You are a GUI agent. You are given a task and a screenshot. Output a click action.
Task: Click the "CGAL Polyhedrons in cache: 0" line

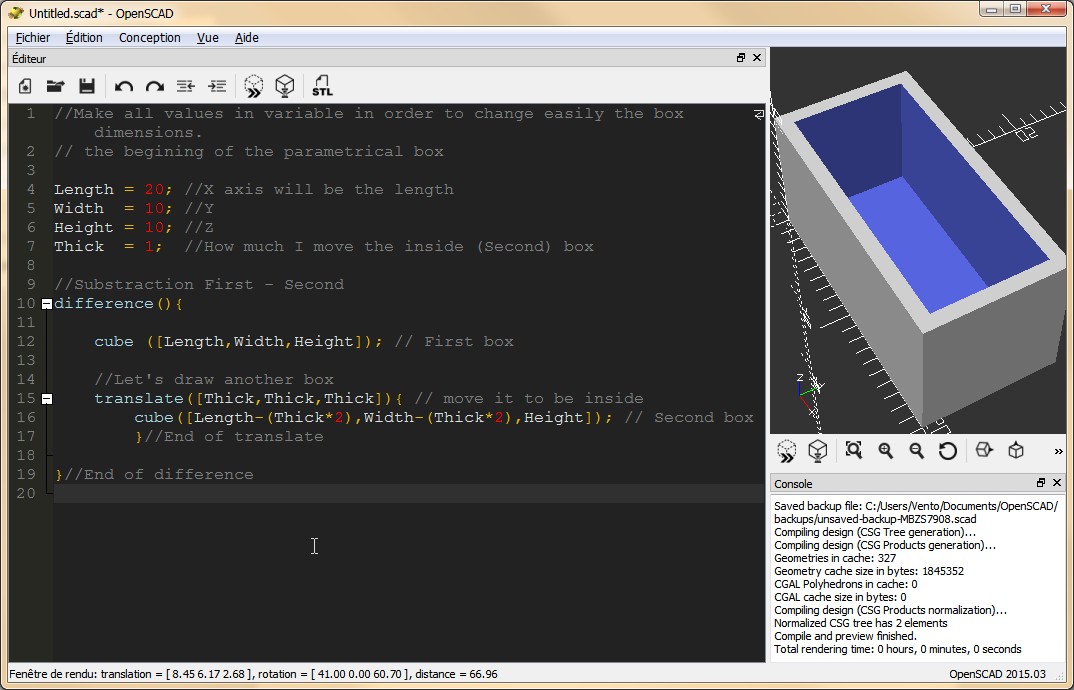tap(845, 584)
